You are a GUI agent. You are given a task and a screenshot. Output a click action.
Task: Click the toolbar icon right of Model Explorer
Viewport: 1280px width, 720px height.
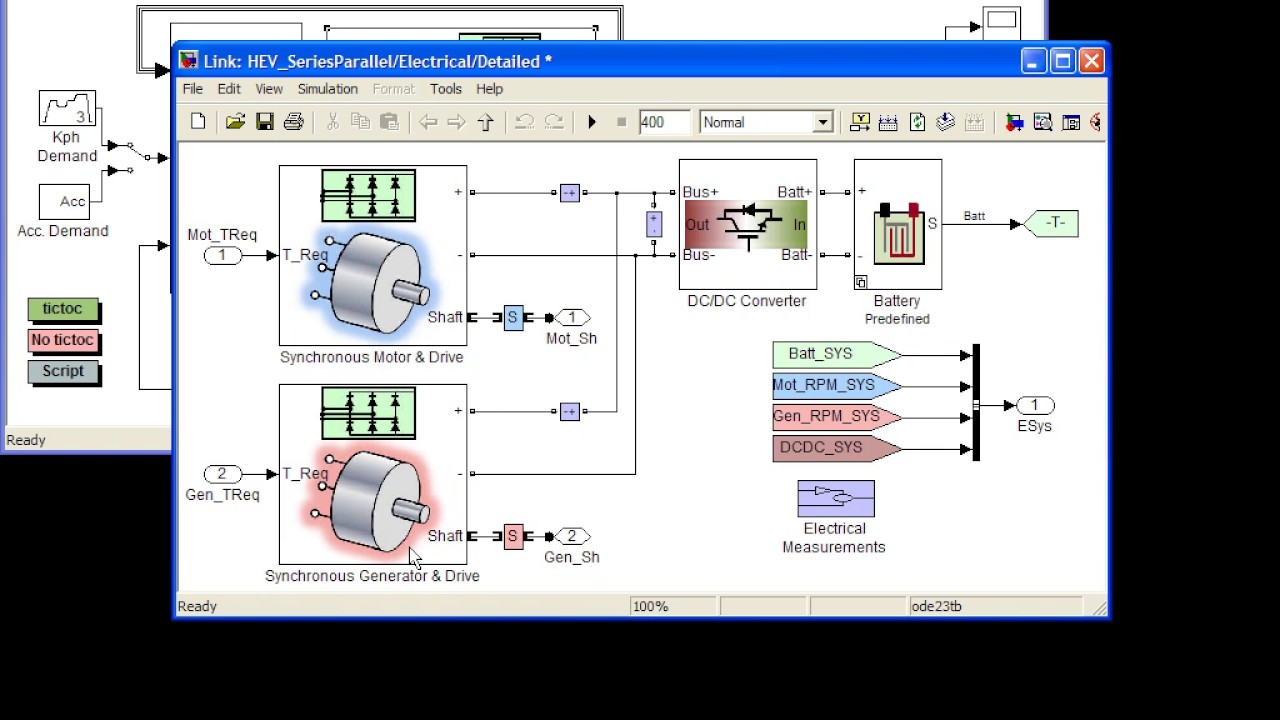point(1071,122)
